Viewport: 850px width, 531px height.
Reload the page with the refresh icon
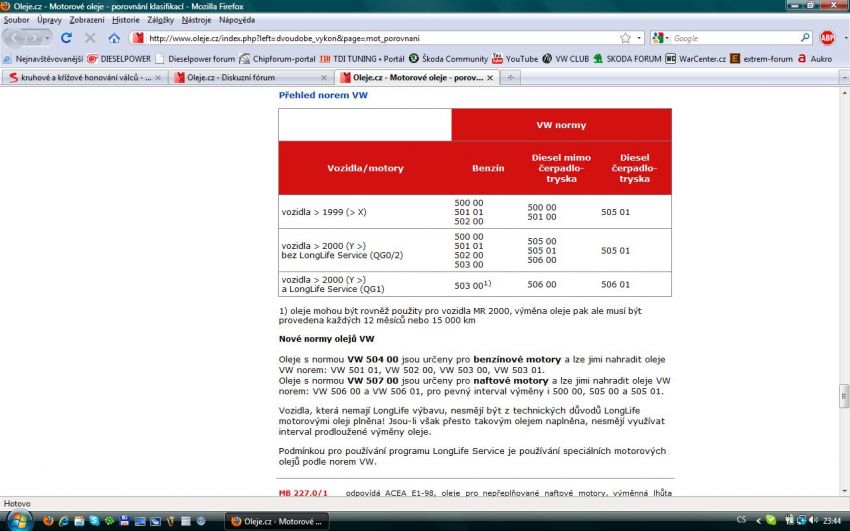pos(66,38)
